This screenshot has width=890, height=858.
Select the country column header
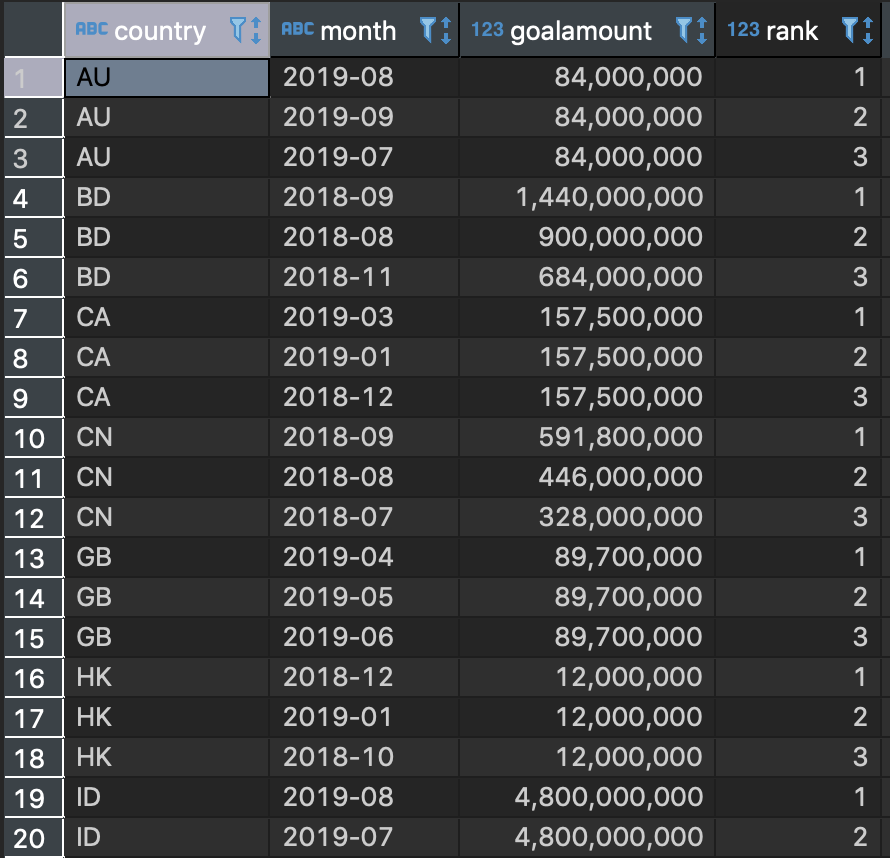pos(167,30)
